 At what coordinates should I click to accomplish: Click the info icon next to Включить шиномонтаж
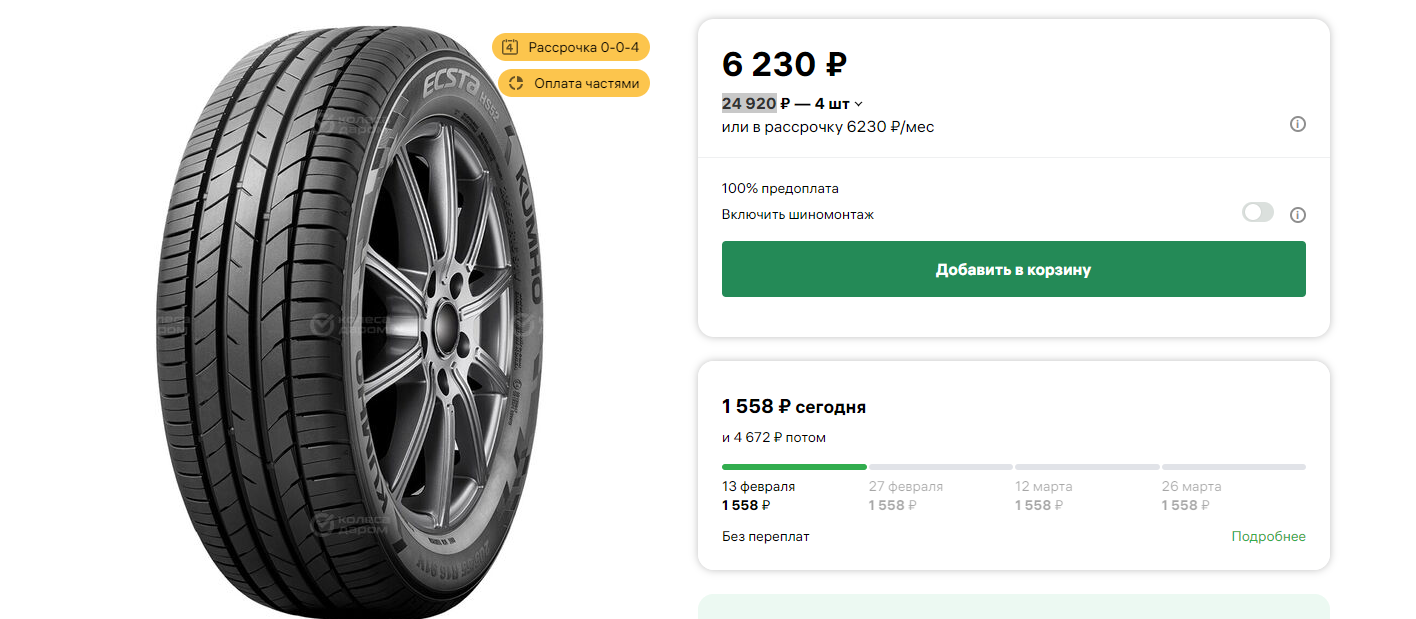click(x=1297, y=213)
